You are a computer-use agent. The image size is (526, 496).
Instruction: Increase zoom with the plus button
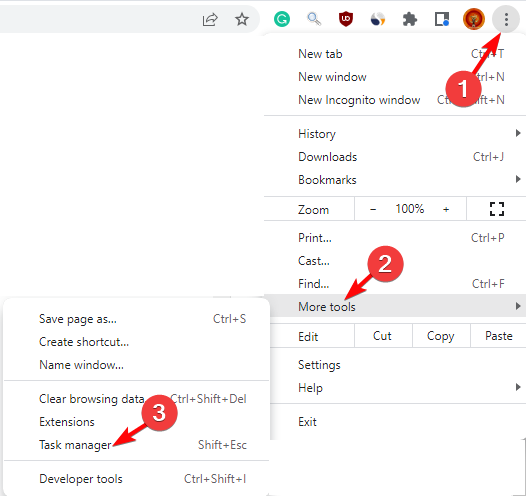446,209
